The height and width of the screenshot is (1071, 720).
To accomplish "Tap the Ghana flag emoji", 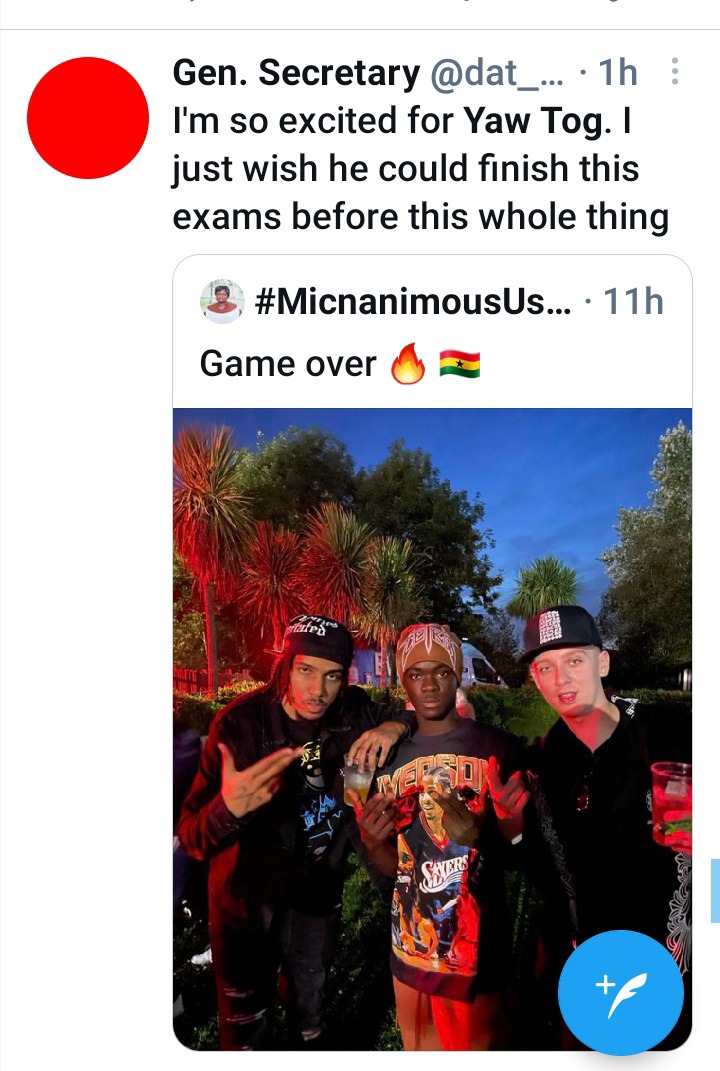I will (x=459, y=364).
